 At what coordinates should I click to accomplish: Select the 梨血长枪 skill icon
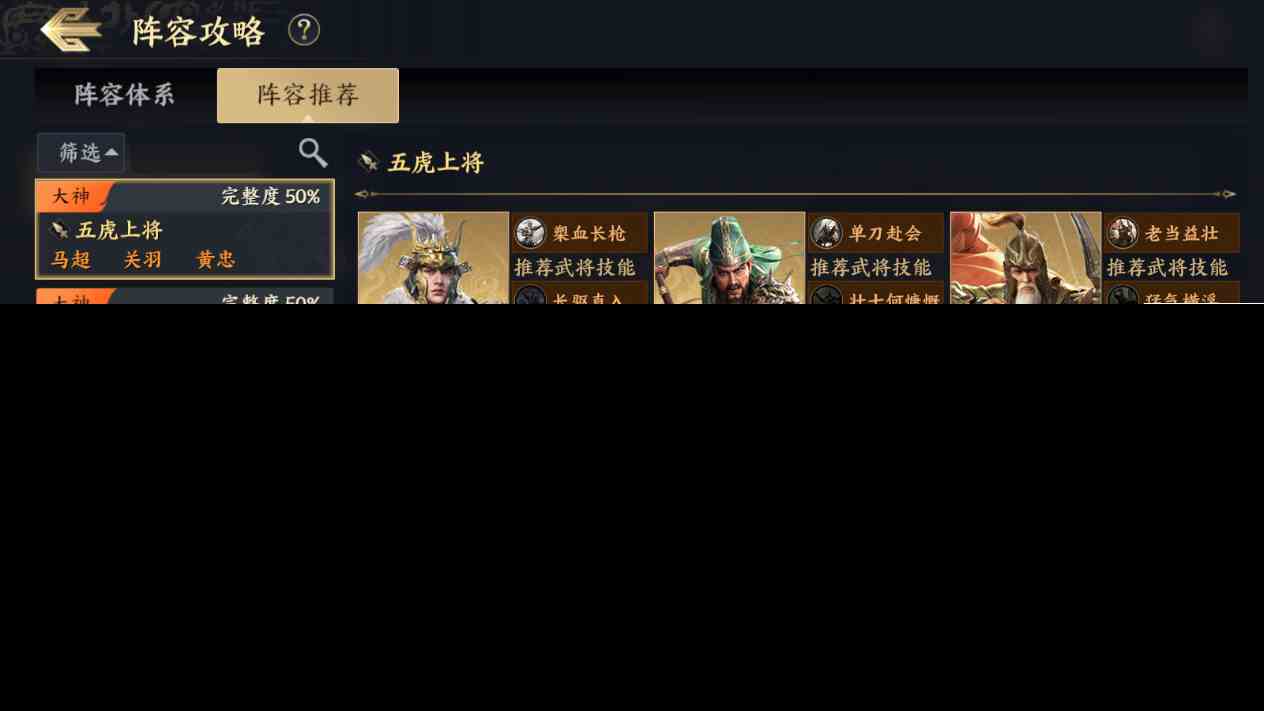pos(530,233)
